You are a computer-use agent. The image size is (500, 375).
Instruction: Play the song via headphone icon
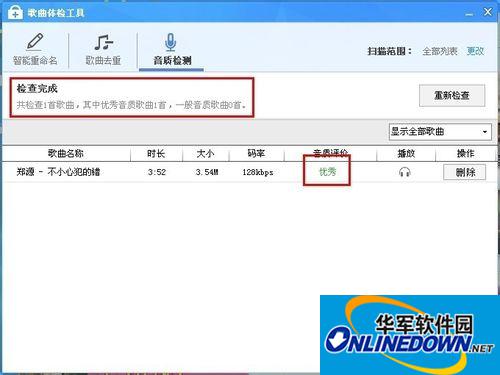(x=405, y=172)
